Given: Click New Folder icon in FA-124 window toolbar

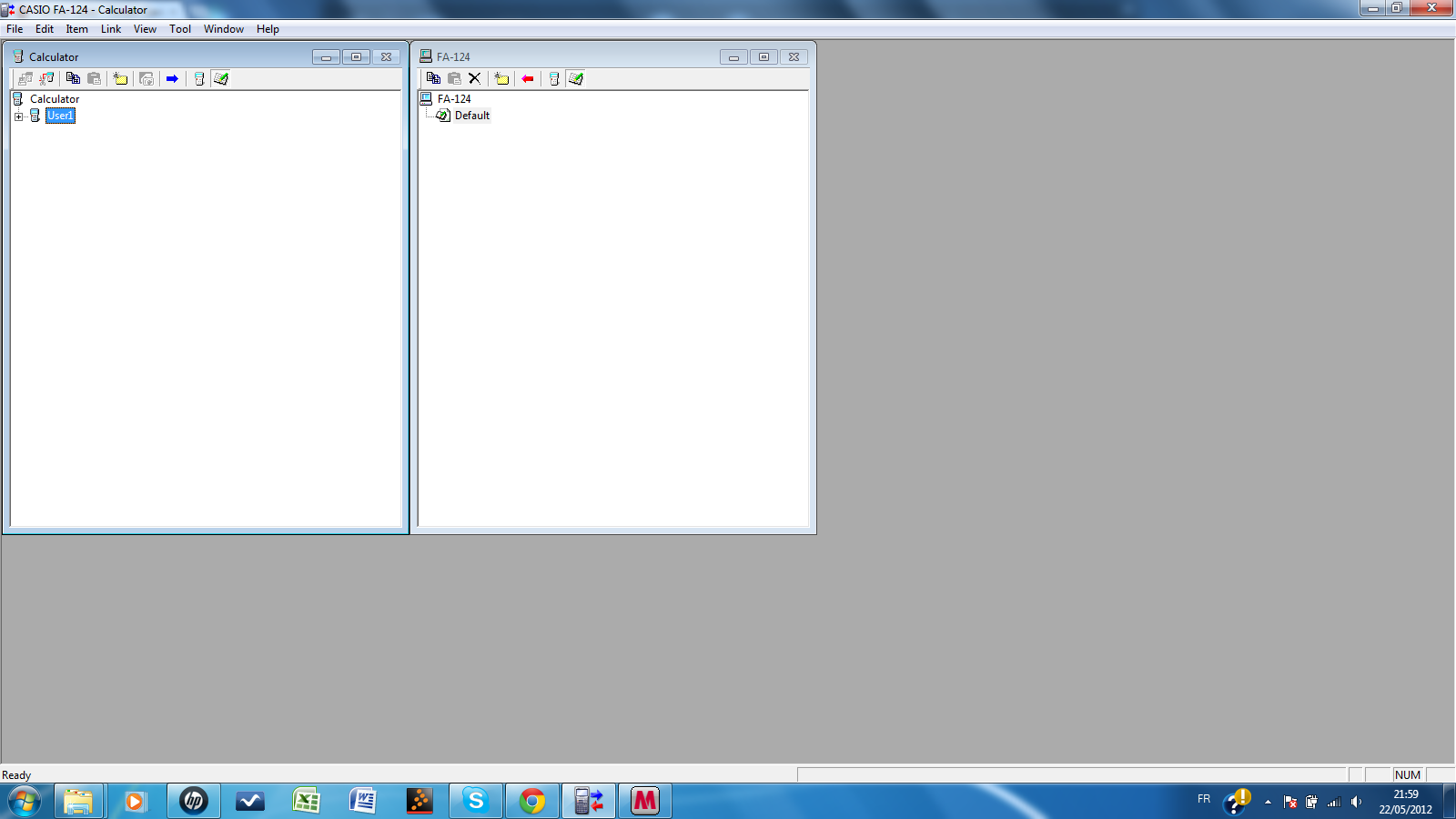Looking at the screenshot, I should [501, 79].
